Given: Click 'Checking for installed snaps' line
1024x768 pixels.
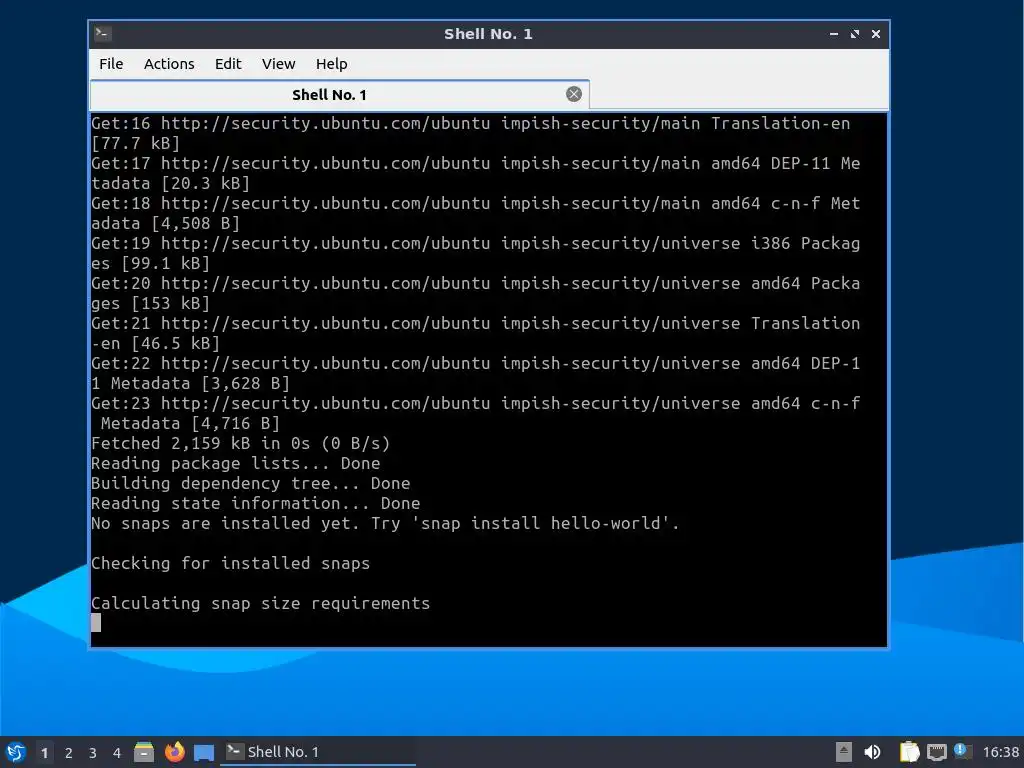Looking at the screenshot, I should 231,564.
